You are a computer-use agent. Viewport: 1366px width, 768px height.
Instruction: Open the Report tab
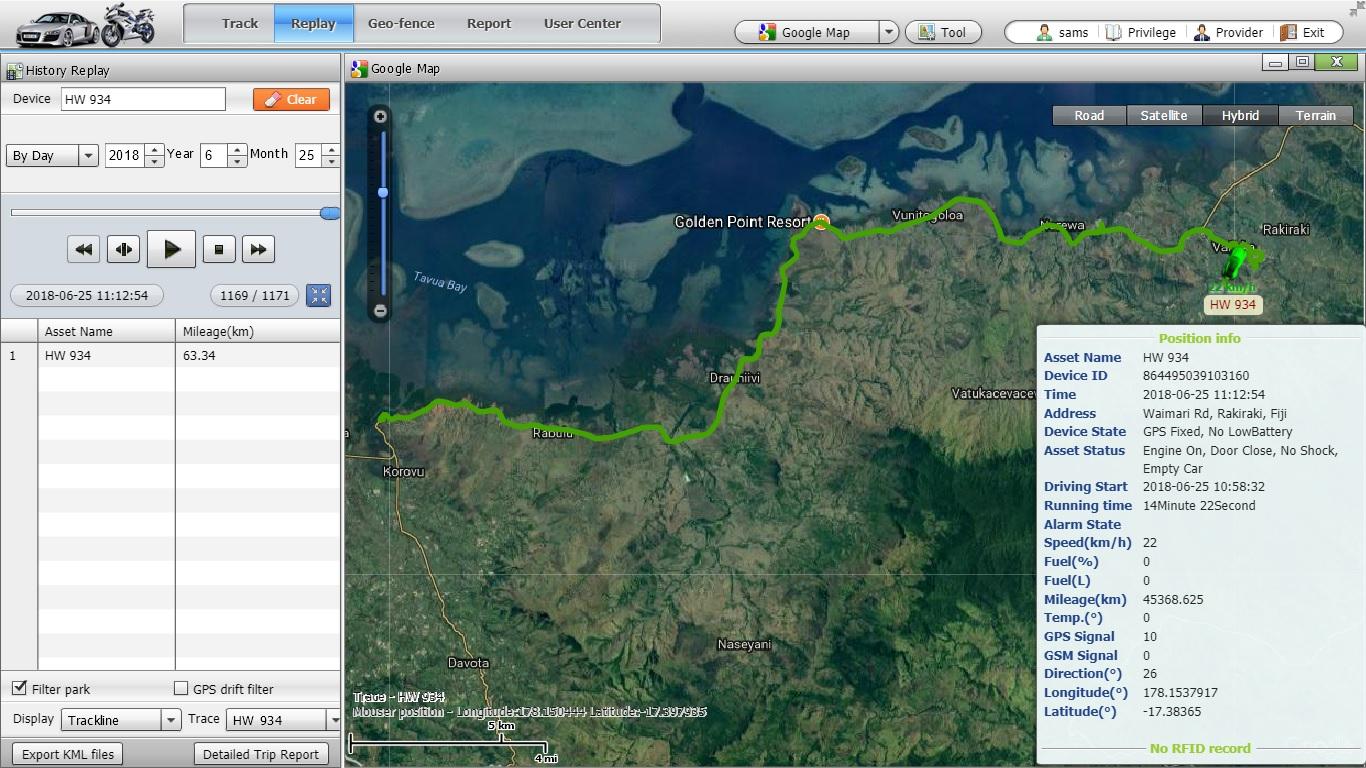489,23
